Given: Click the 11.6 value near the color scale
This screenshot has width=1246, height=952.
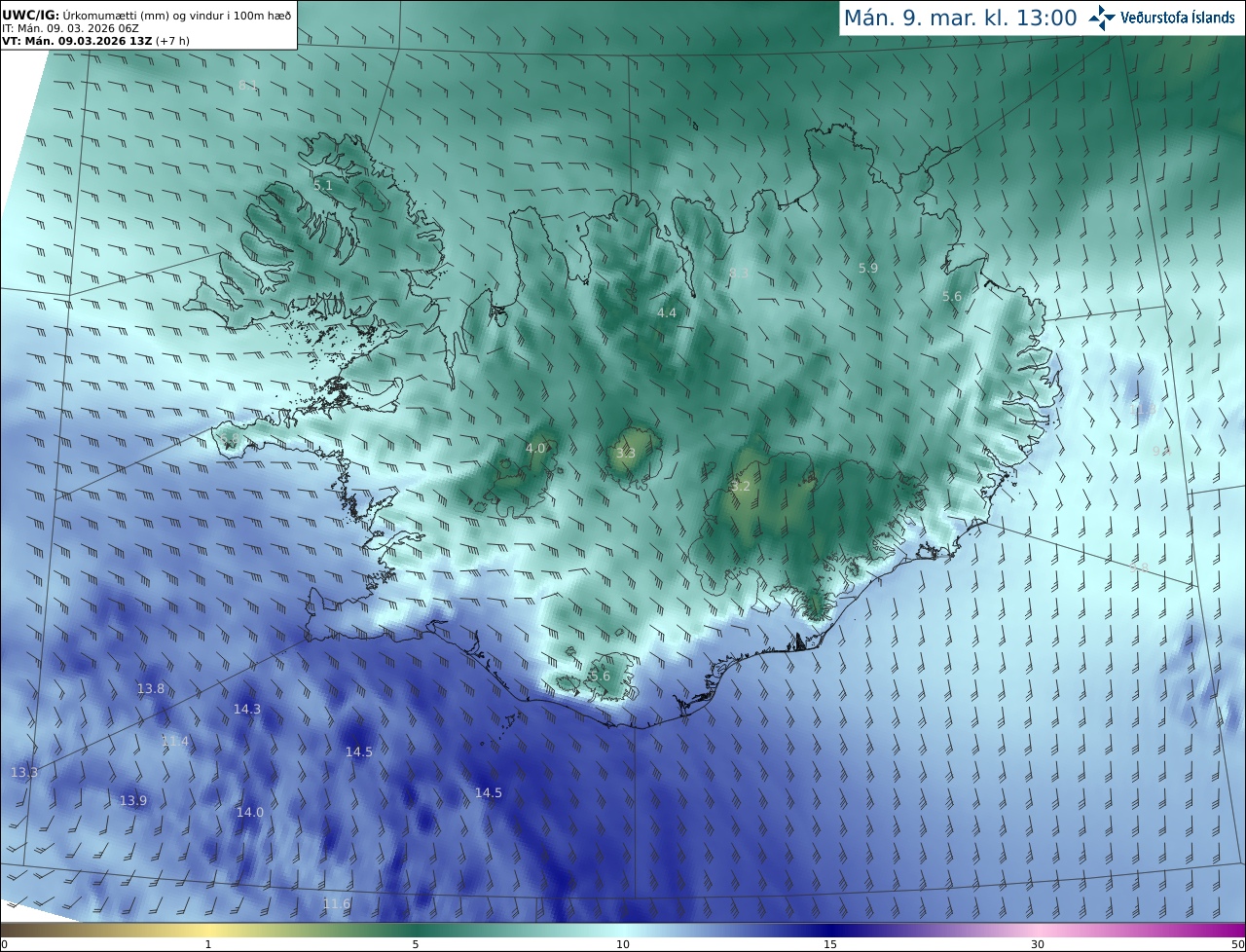Looking at the screenshot, I should 337,904.
